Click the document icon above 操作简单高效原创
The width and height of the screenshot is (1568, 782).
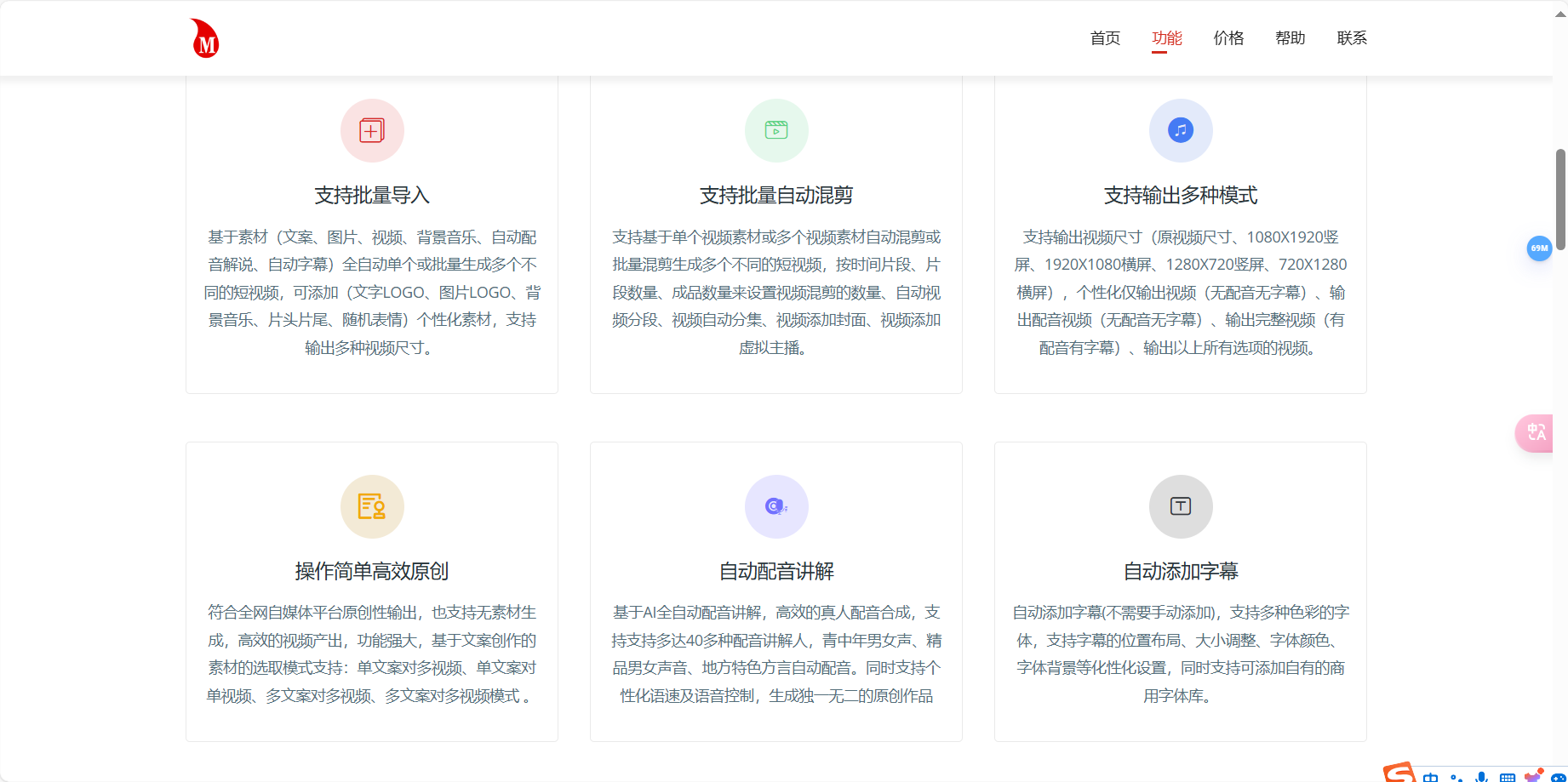click(x=371, y=506)
